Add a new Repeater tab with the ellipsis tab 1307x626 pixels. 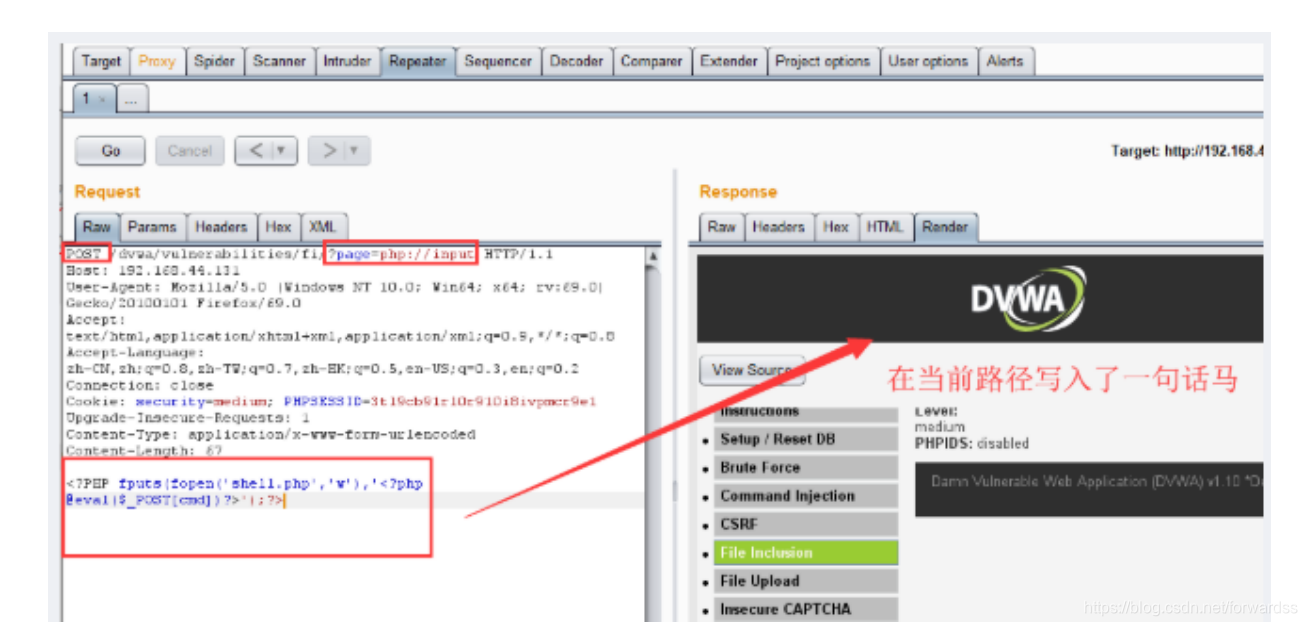pos(133,99)
